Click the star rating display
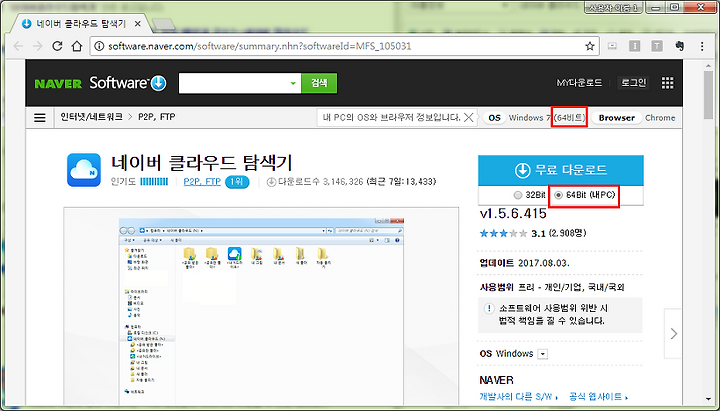The image size is (720, 411). click(x=503, y=234)
